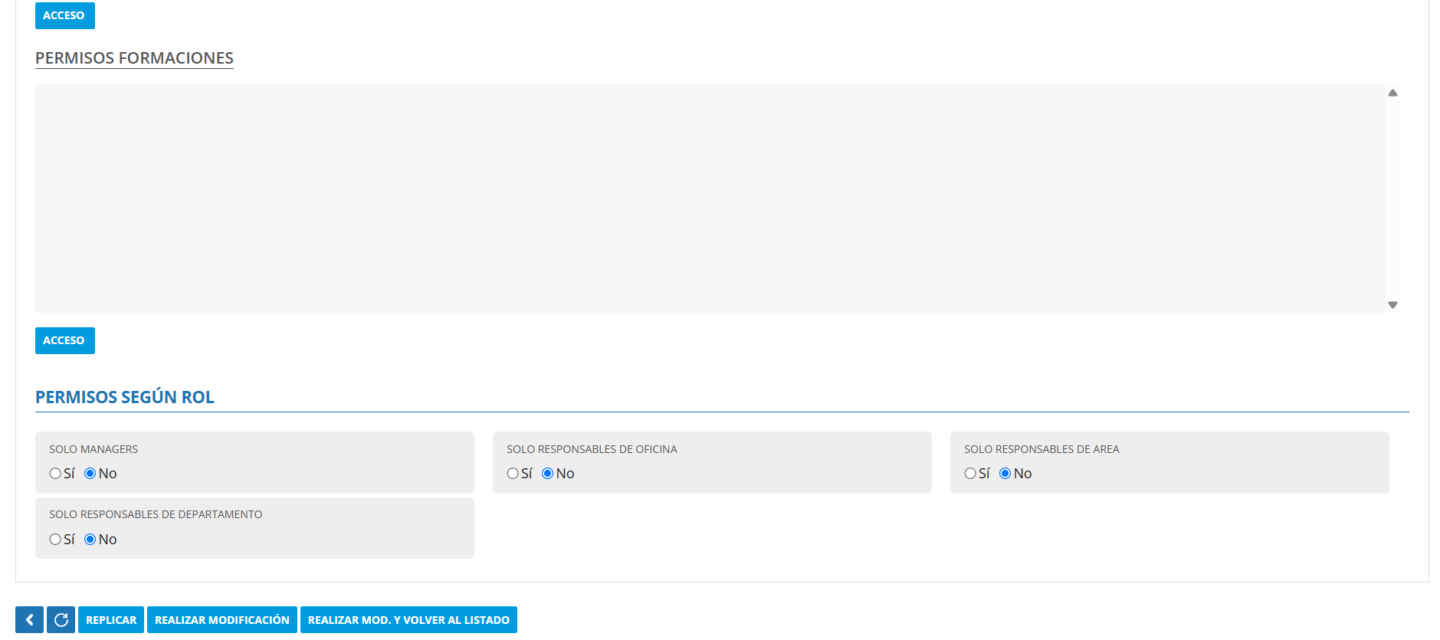Select Sí for Solo Responsables de Oficina
This screenshot has height=640, width=1440.
click(512, 474)
